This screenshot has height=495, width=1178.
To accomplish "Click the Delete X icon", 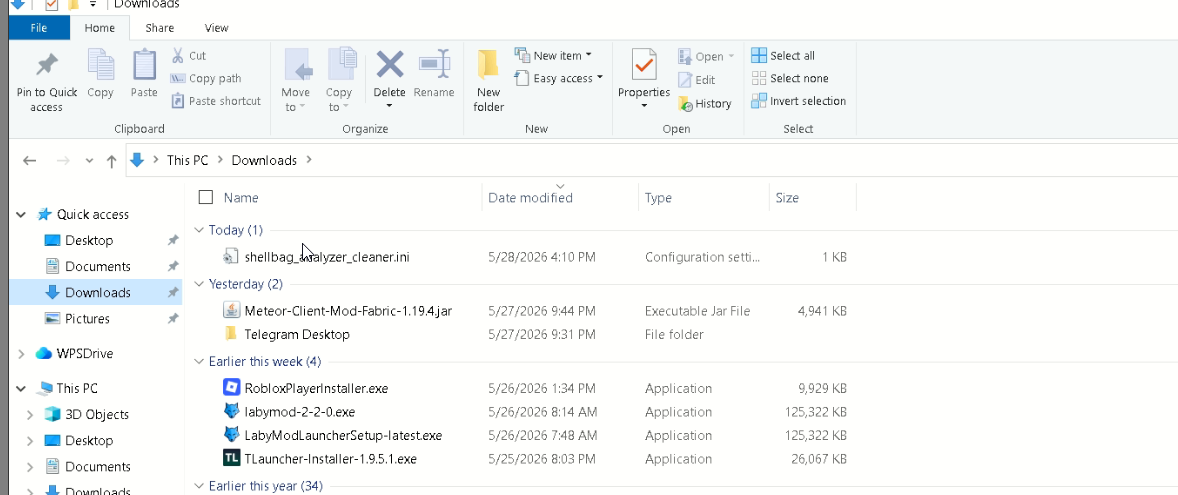I will click(x=389, y=65).
